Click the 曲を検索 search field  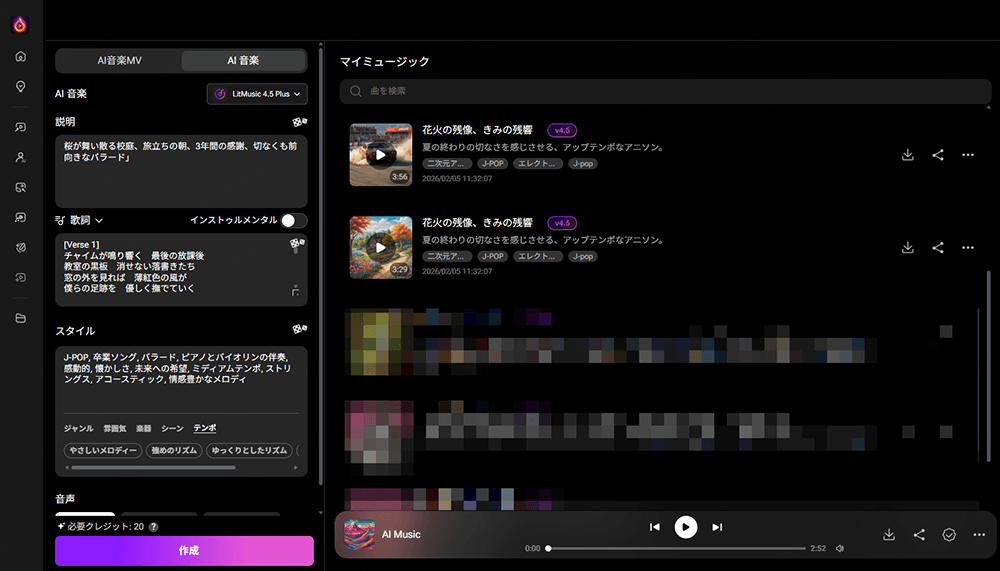[665, 91]
